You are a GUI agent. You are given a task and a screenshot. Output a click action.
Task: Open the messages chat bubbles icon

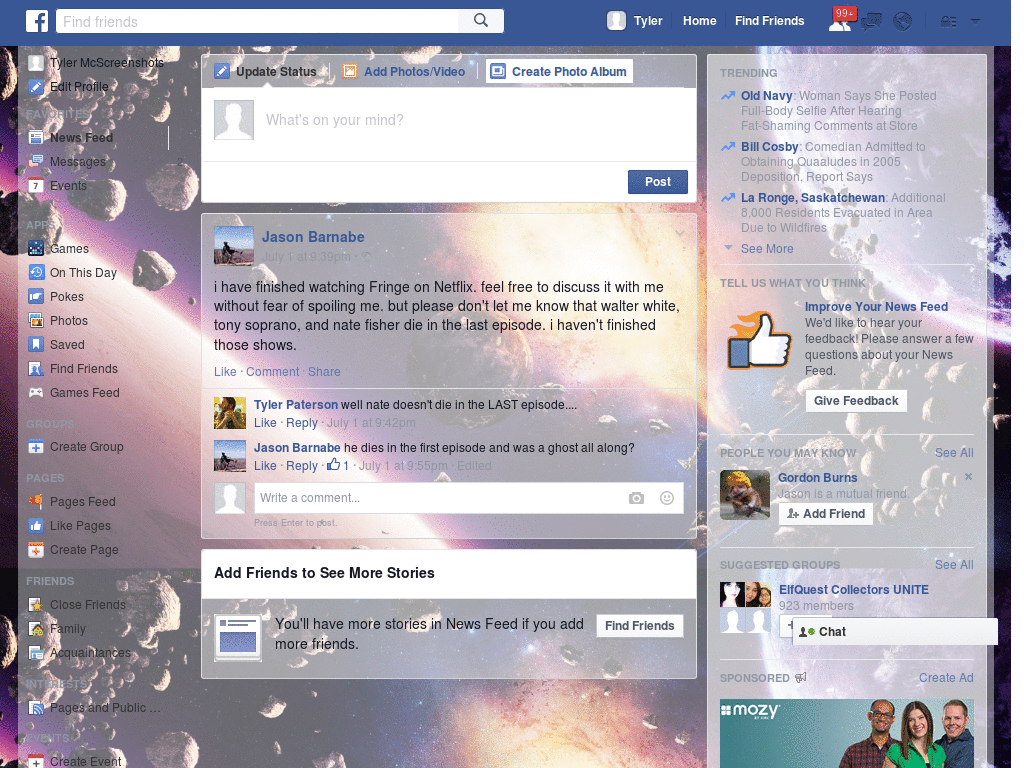tap(871, 22)
